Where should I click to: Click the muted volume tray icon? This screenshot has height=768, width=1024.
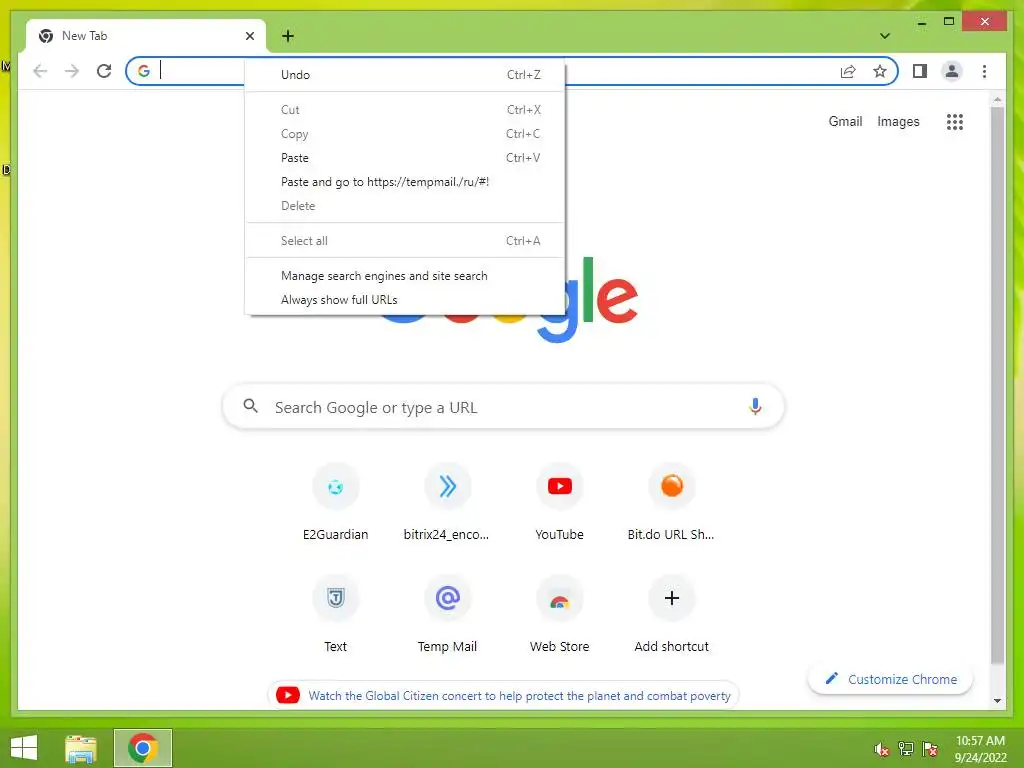point(882,749)
